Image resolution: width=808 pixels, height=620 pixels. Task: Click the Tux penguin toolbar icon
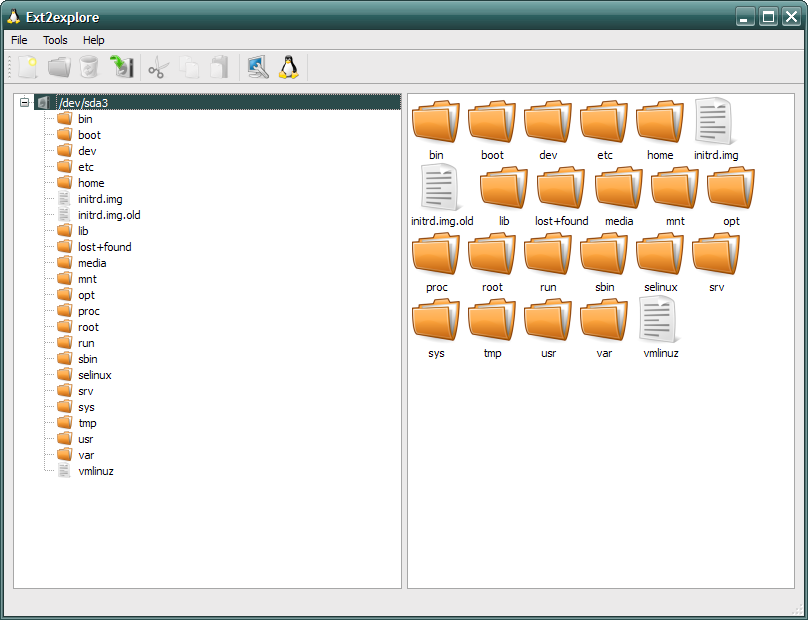click(x=289, y=67)
